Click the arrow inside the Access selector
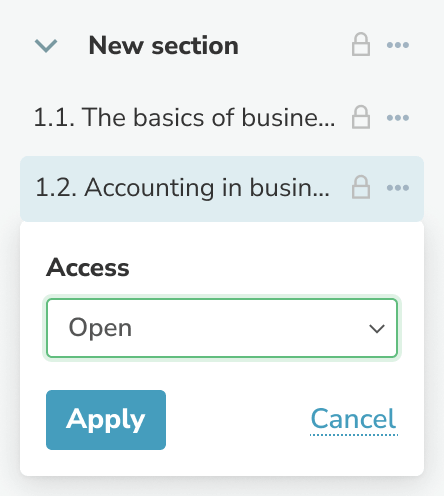Screen dimensions: 444x496 377,329
